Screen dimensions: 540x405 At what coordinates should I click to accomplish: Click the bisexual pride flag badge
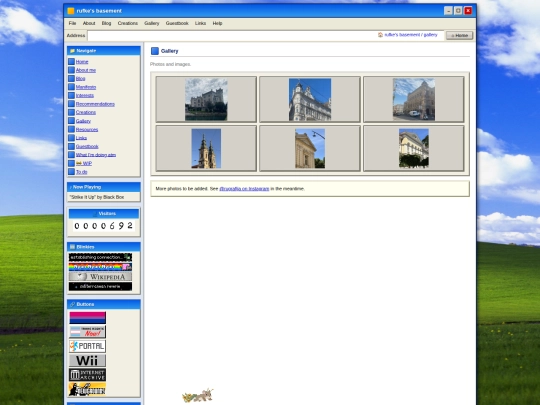tap(87, 318)
